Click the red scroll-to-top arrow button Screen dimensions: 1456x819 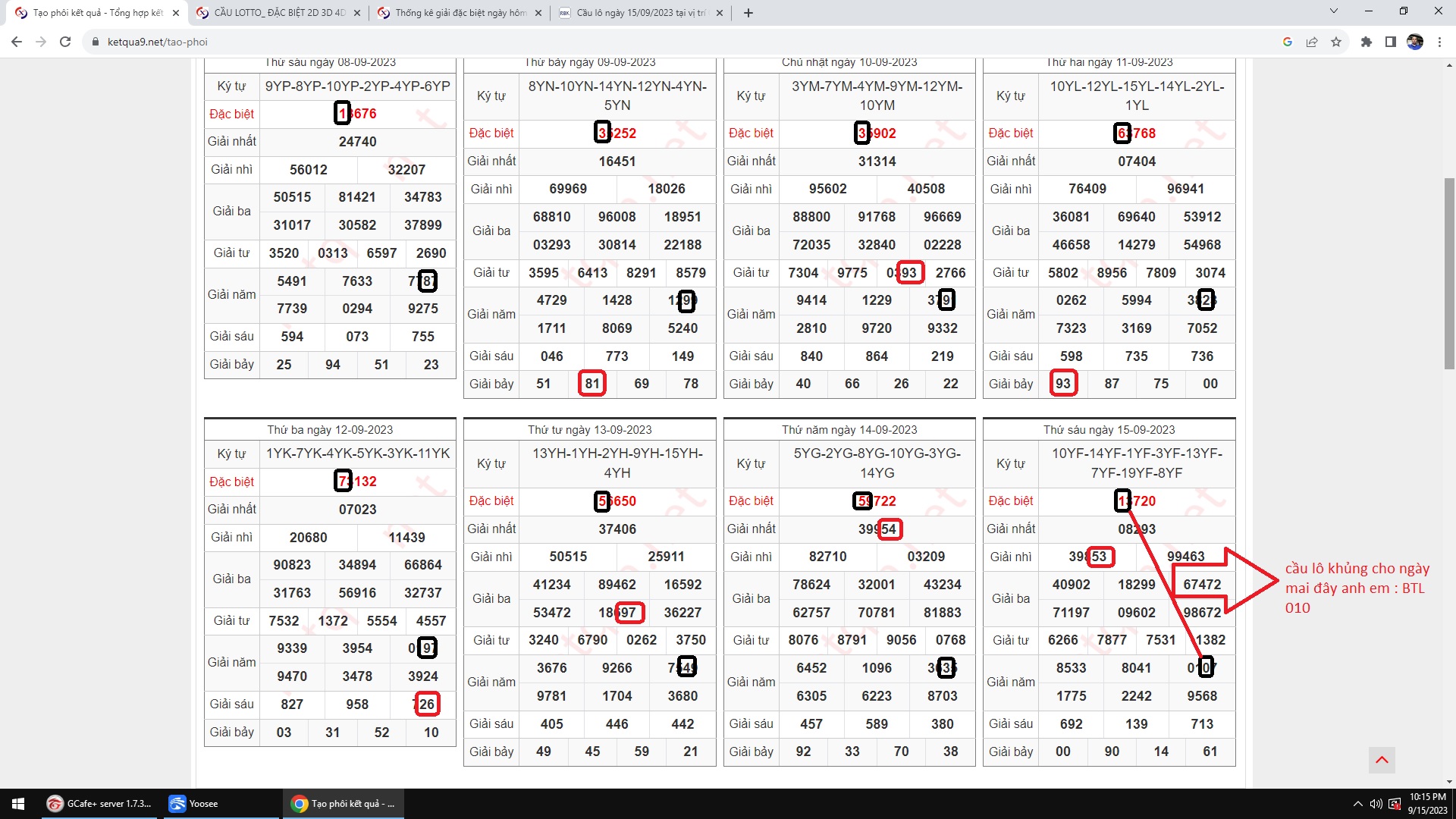click(x=1382, y=760)
